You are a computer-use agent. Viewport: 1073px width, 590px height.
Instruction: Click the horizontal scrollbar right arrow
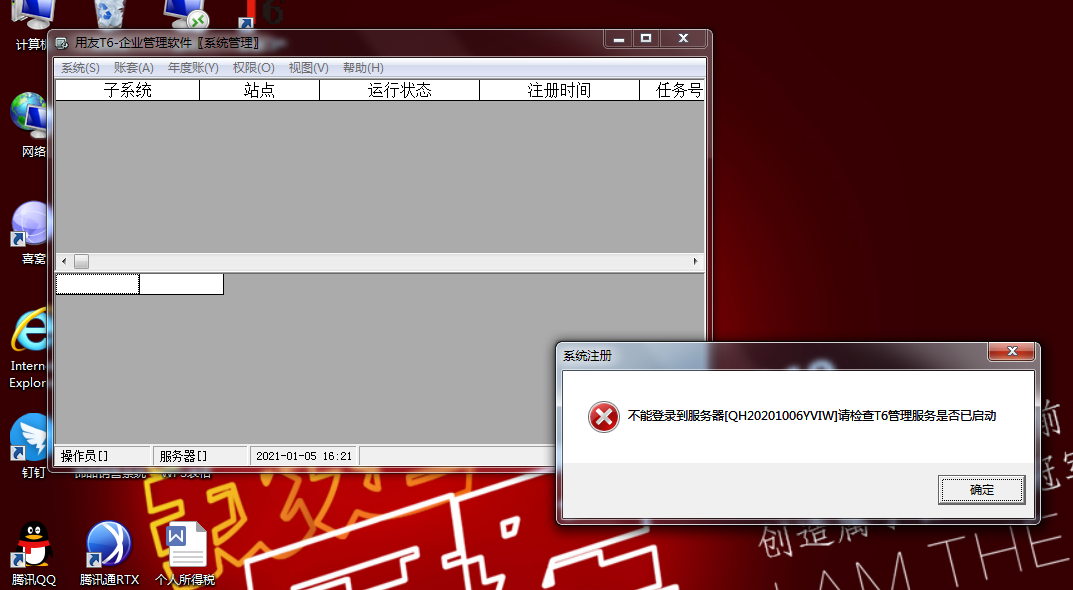(x=695, y=261)
